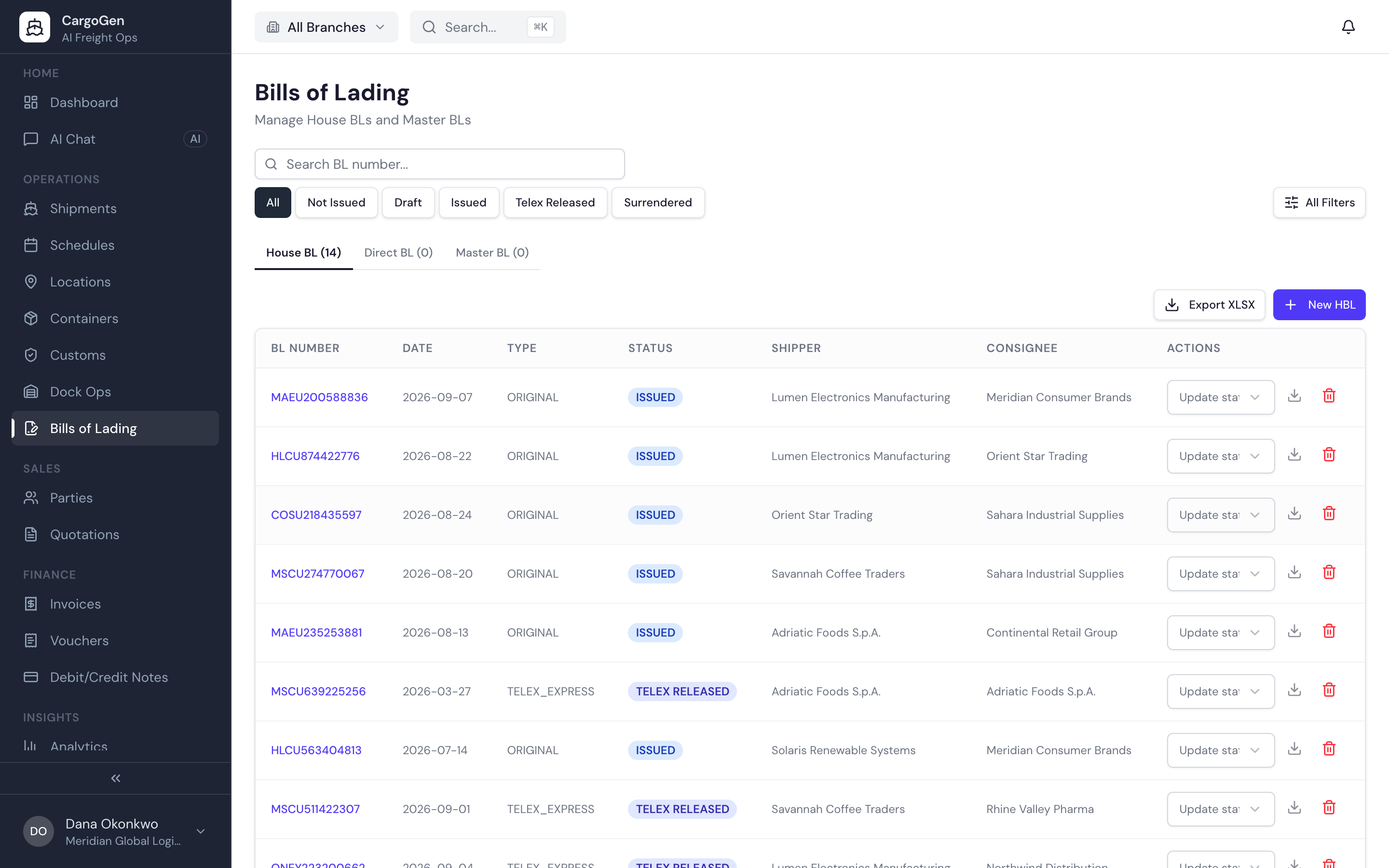Filter by Not Issued status
The width and height of the screenshot is (1389, 868).
point(336,203)
